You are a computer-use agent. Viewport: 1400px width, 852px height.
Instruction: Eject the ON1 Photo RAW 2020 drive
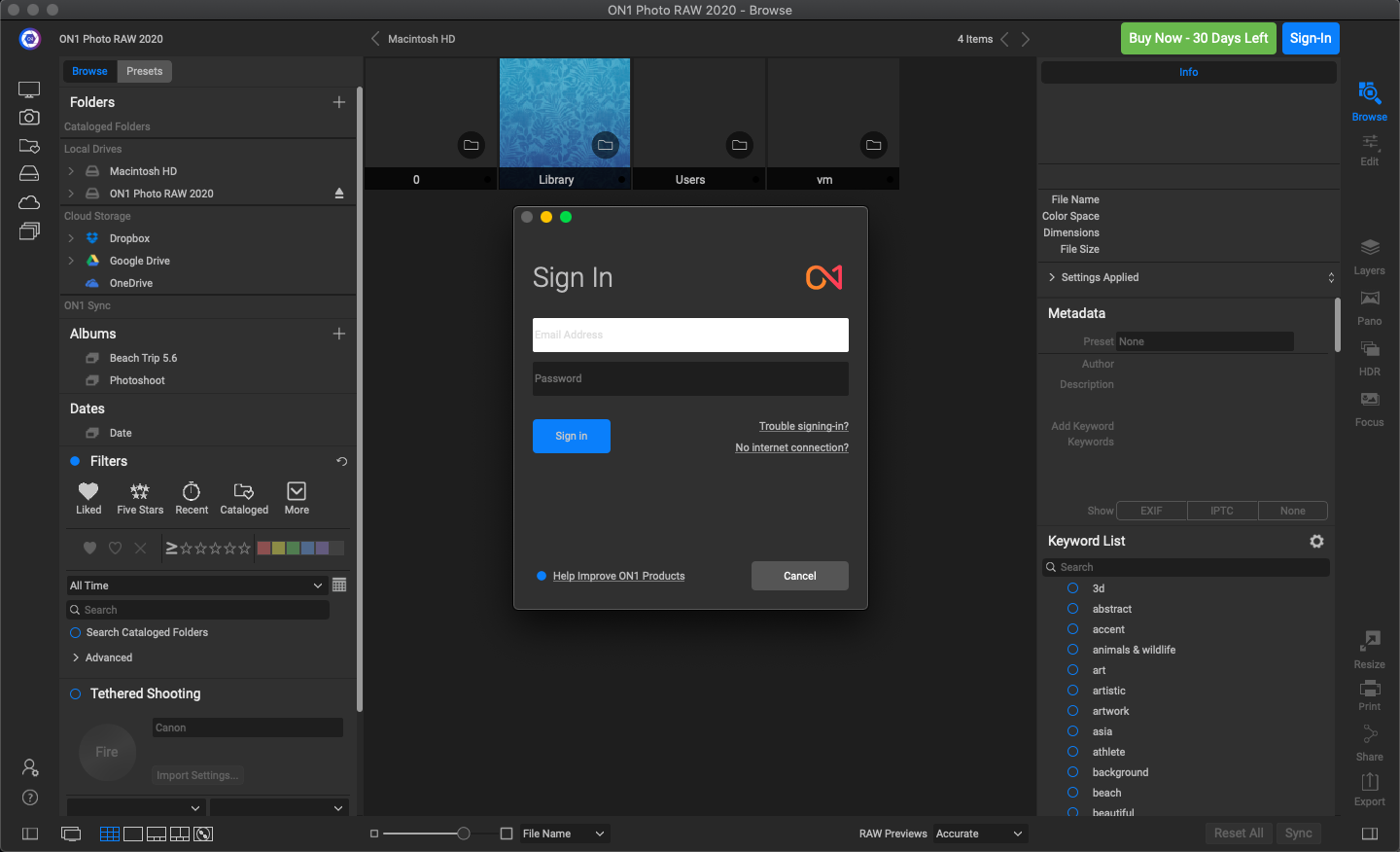point(339,194)
